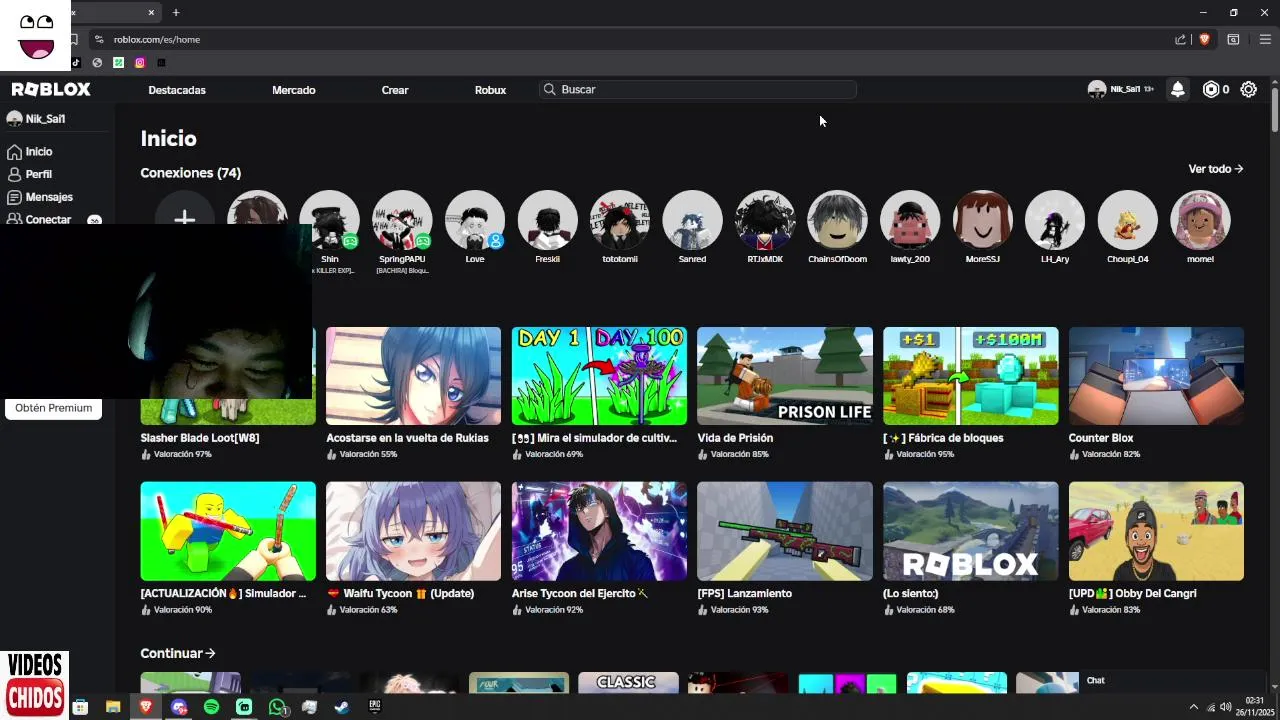Screen dimensions: 1280x720
Task: Open Epic Games launcher from taskbar
Action: point(375,707)
